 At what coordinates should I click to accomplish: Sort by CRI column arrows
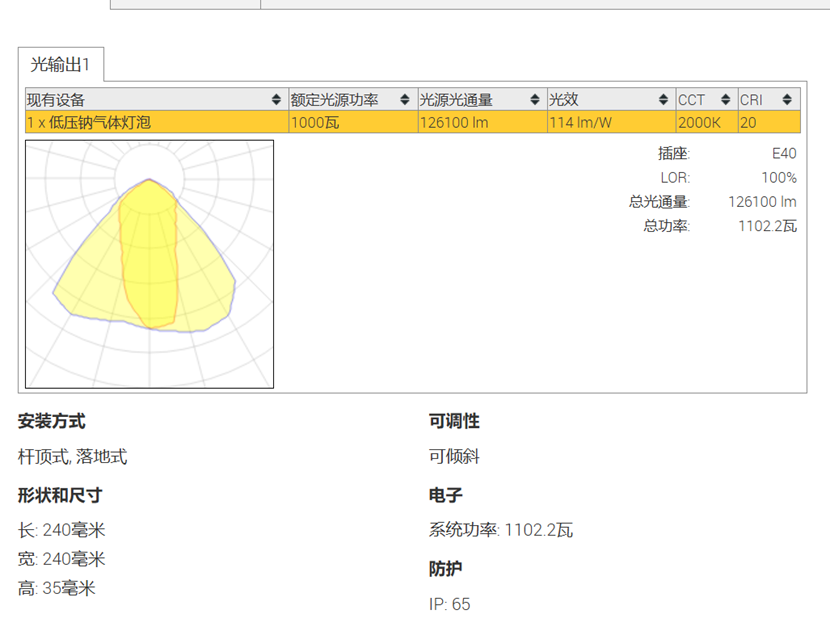[787, 100]
